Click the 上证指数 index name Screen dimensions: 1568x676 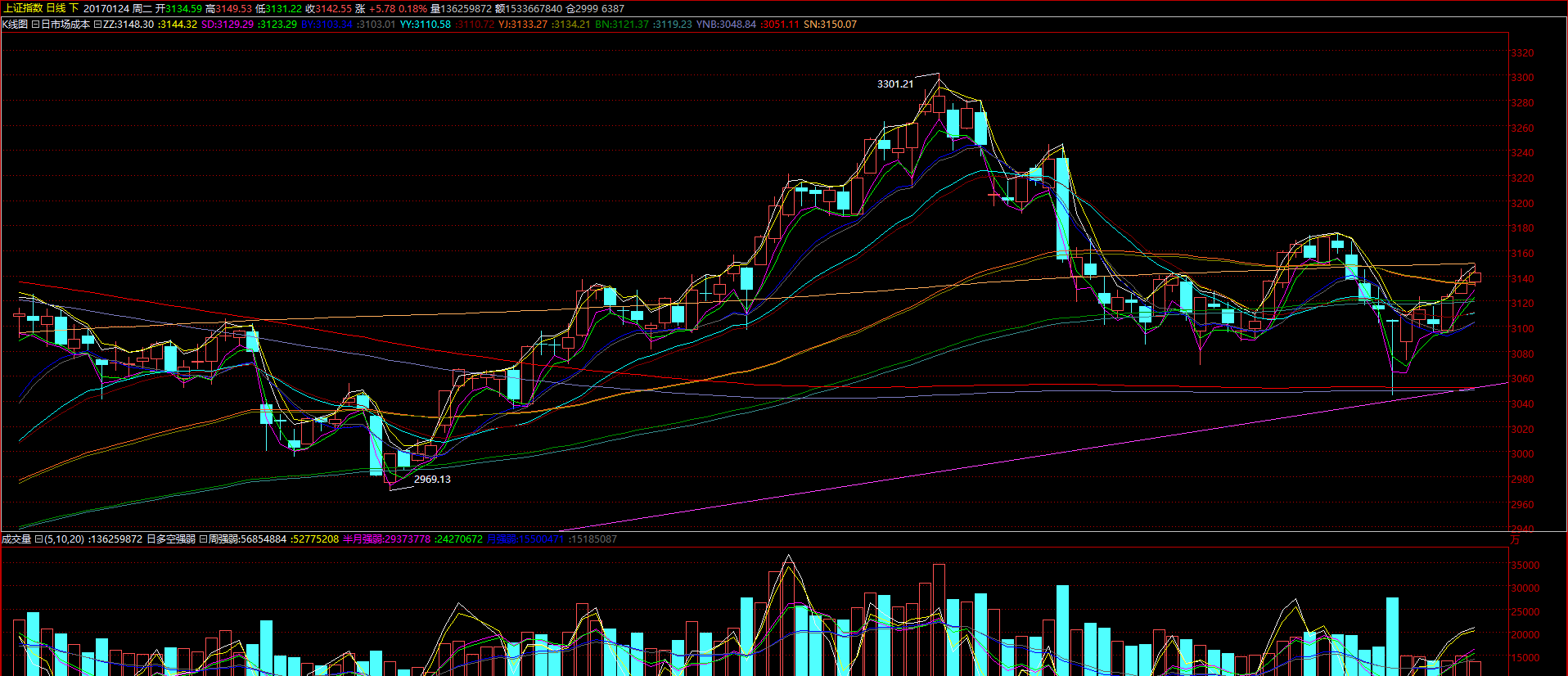click(23, 8)
